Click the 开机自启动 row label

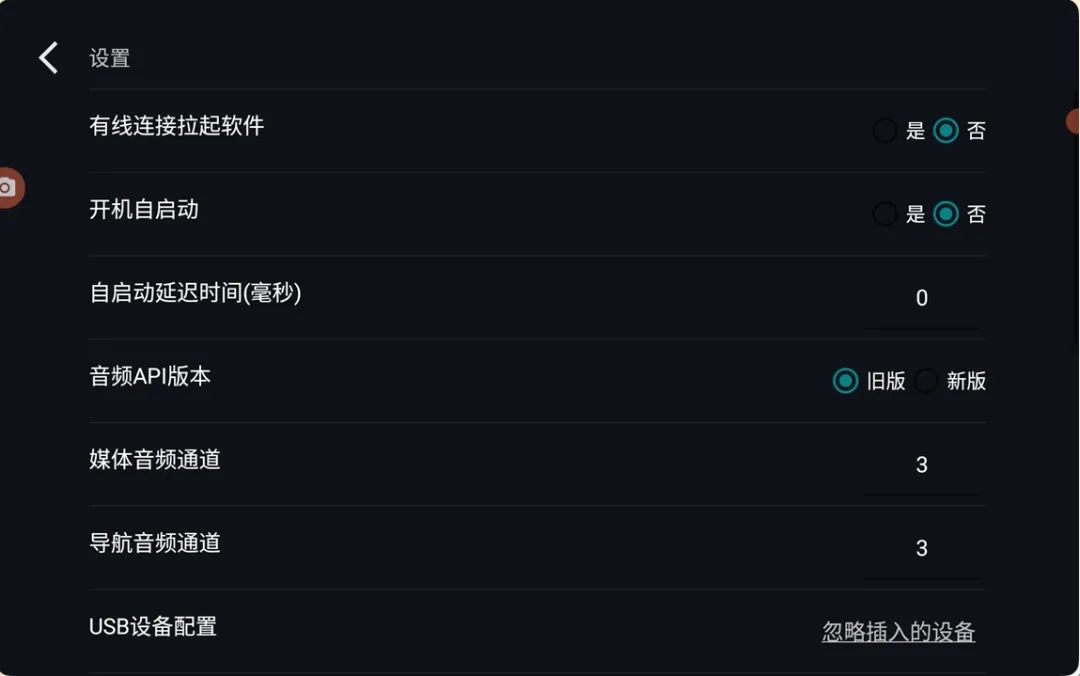pyautogui.click(x=144, y=209)
